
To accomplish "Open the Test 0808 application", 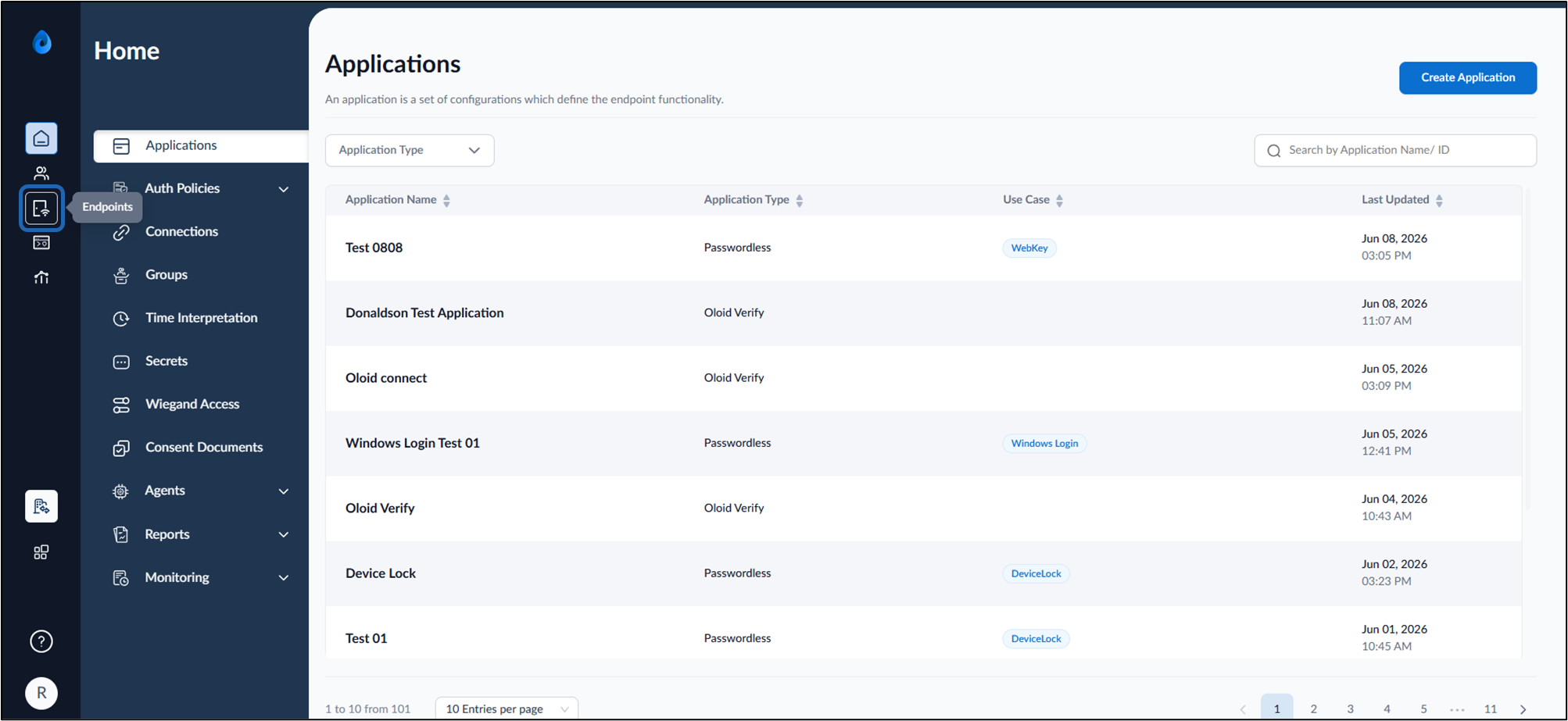I will pyautogui.click(x=374, y=248).
